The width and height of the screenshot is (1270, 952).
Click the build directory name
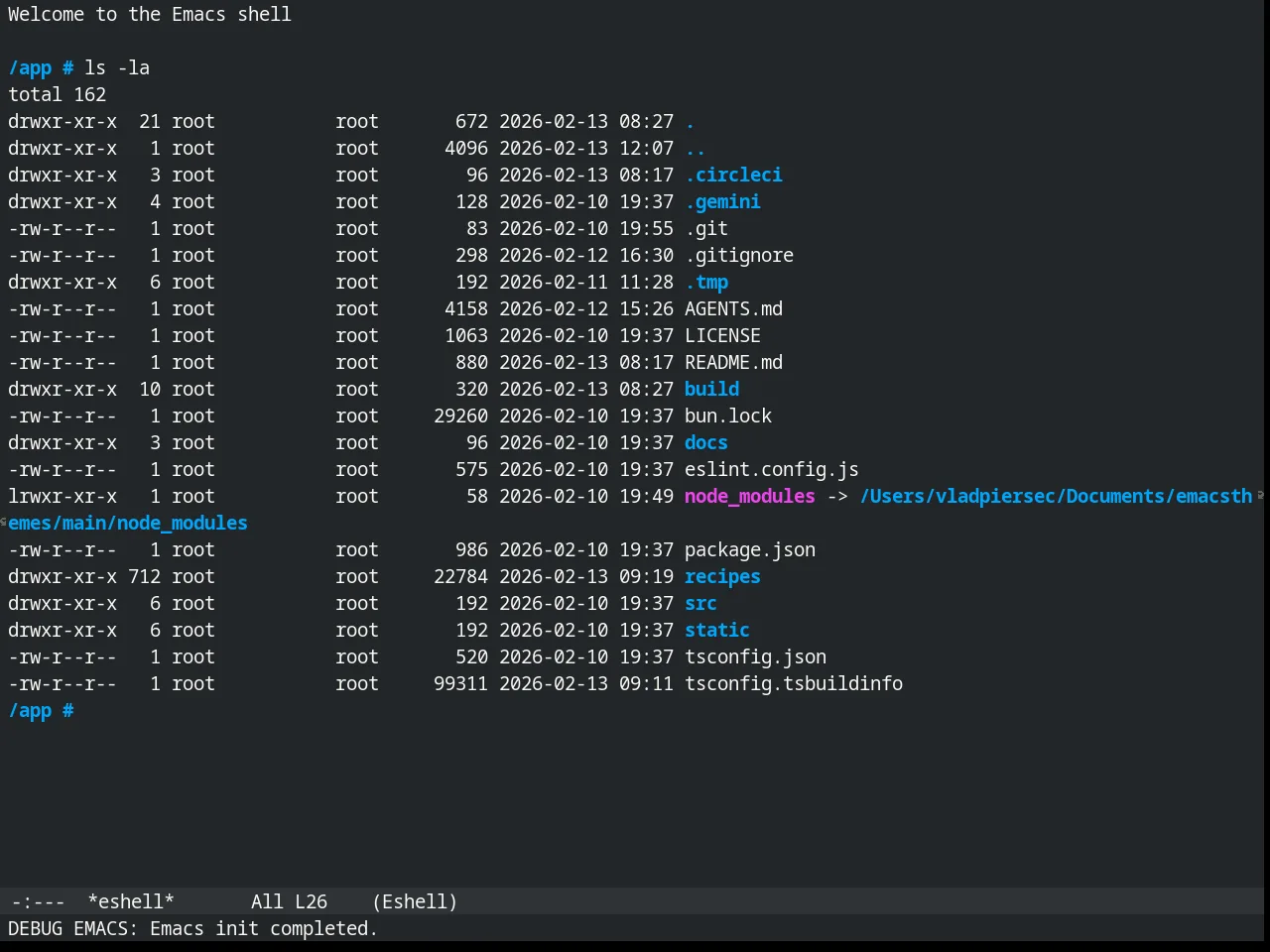[711, 389]
